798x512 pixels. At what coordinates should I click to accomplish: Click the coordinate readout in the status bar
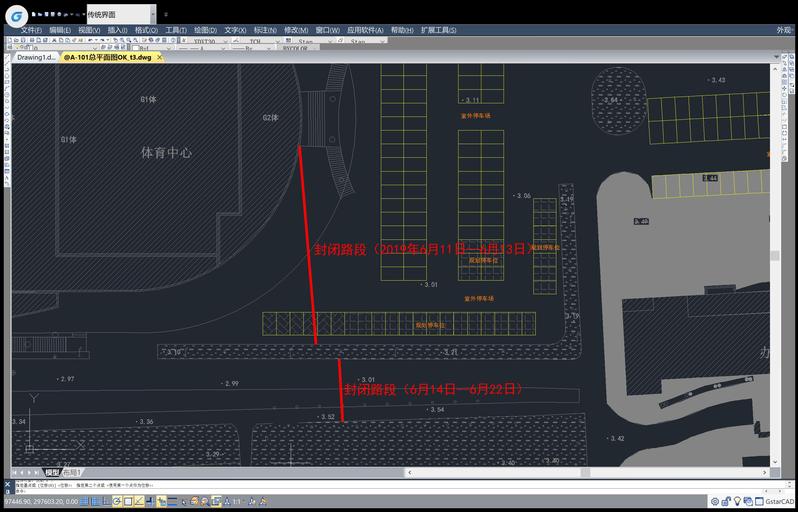pyautogui.click(x=40, y=501)
